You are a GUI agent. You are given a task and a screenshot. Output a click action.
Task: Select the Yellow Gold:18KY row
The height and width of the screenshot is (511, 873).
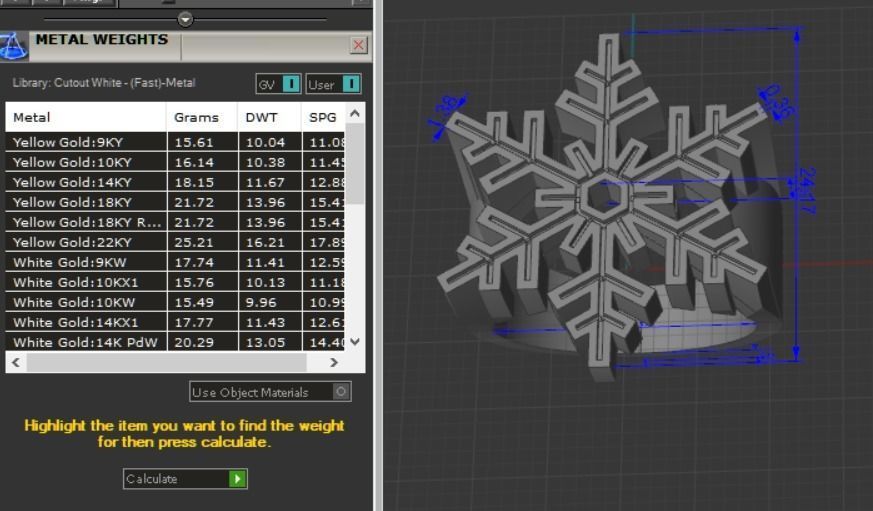pos(175,203)
